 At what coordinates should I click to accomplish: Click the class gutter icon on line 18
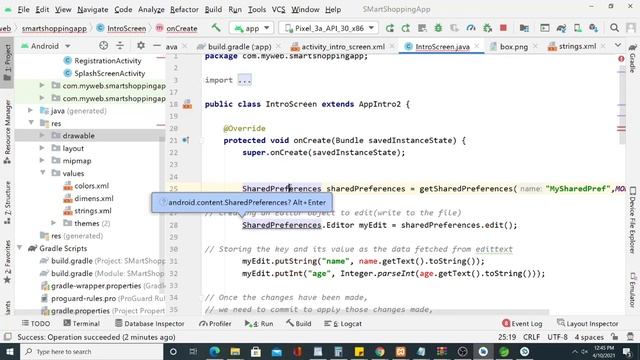pos(187,104)
